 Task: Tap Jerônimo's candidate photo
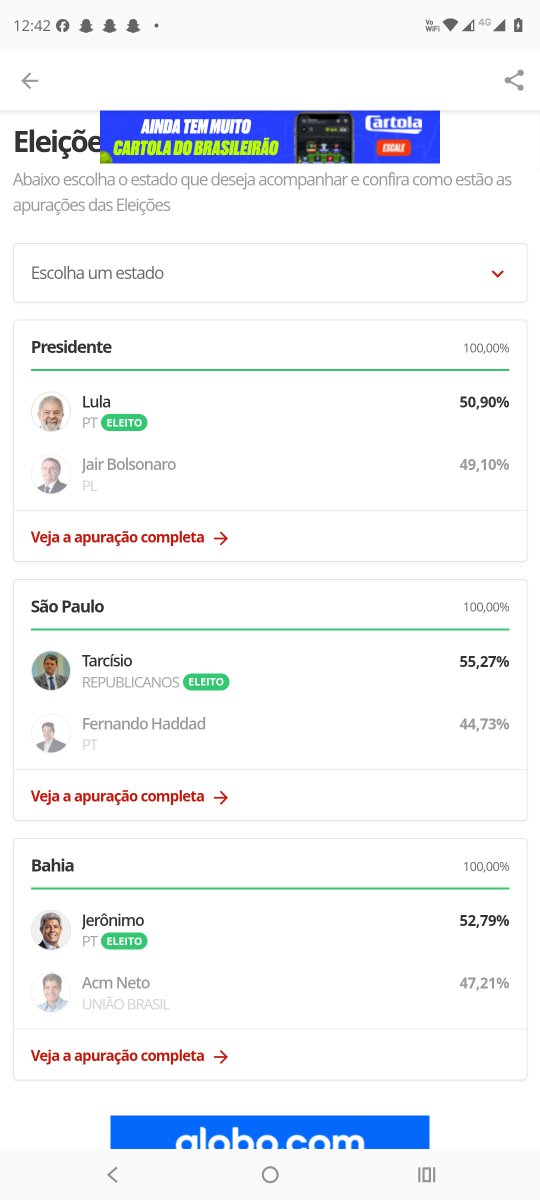[51, 930]
